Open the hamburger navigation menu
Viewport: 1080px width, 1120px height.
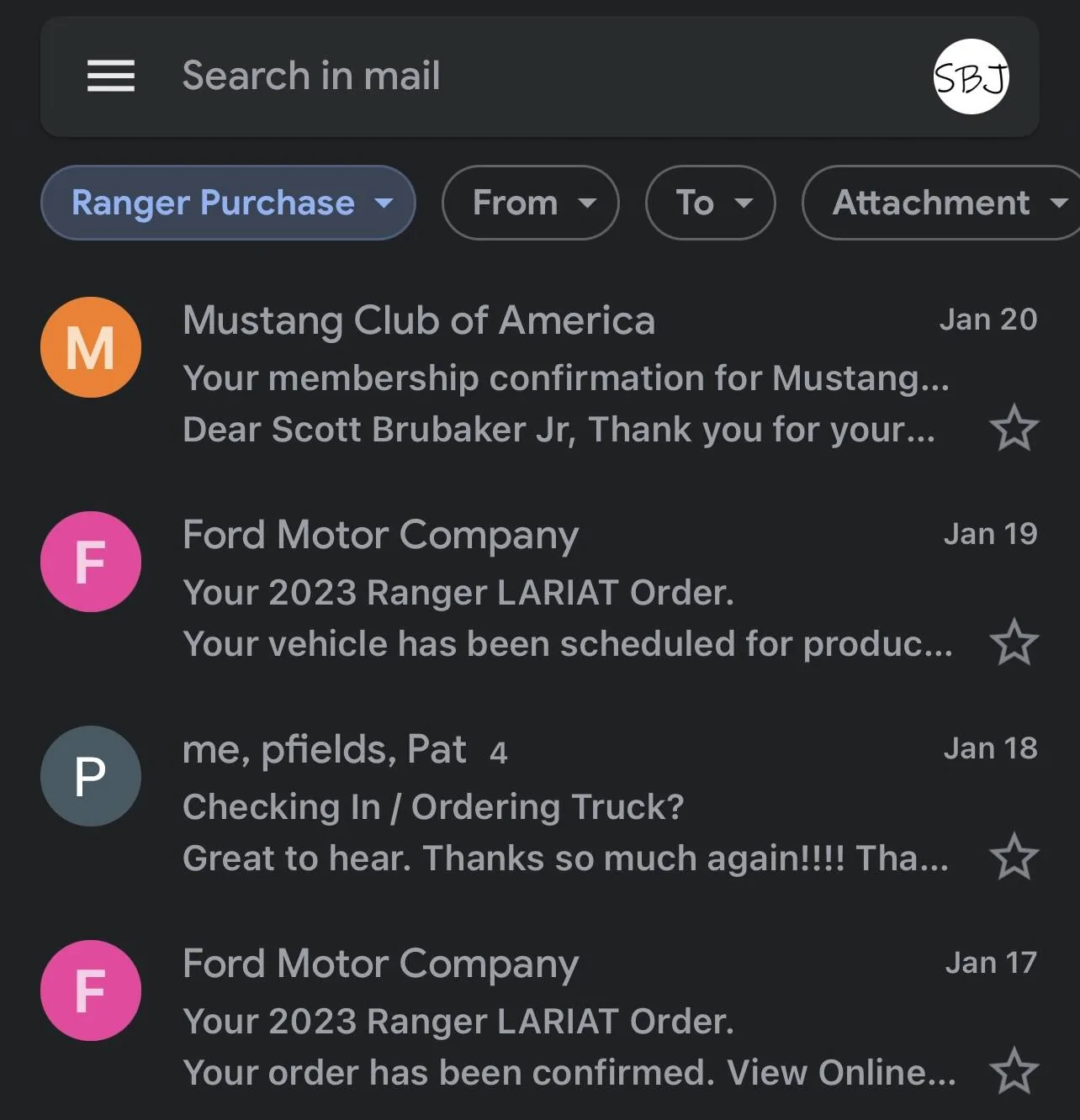[x=111, y=76]
